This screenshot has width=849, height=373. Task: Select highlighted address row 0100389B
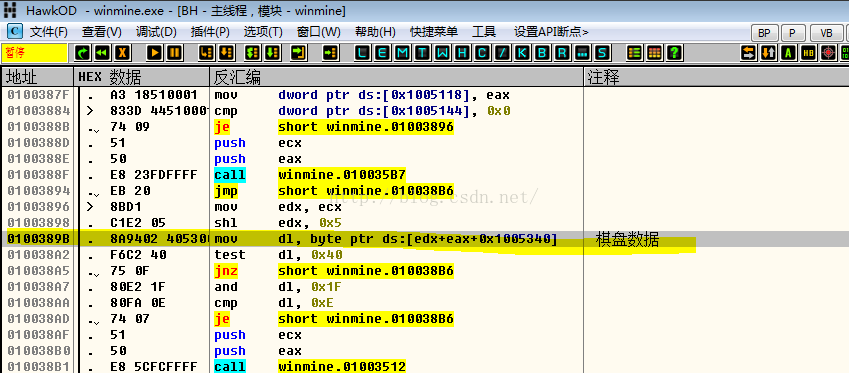pos(424,239)
